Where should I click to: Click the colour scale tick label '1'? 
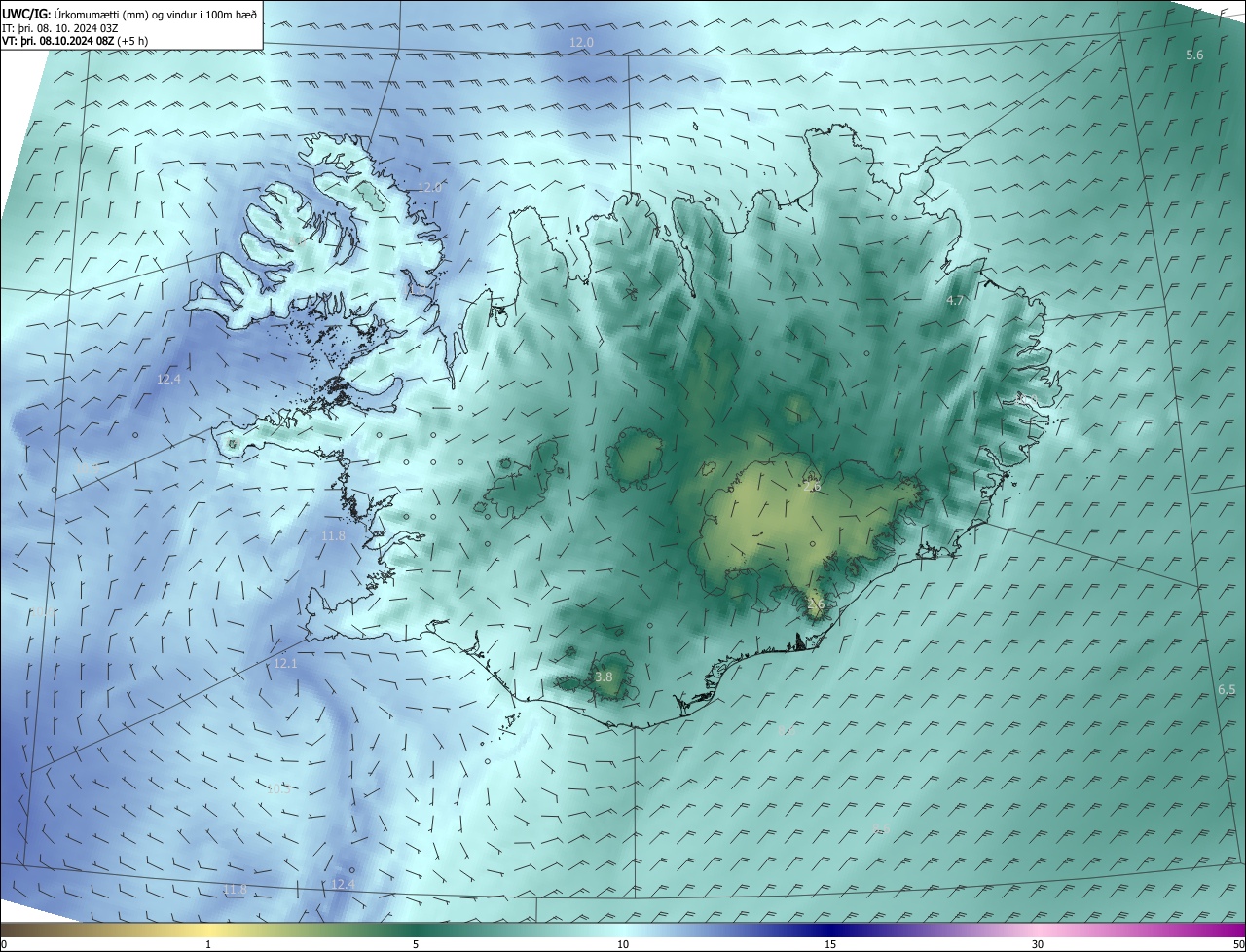(208, 945)
